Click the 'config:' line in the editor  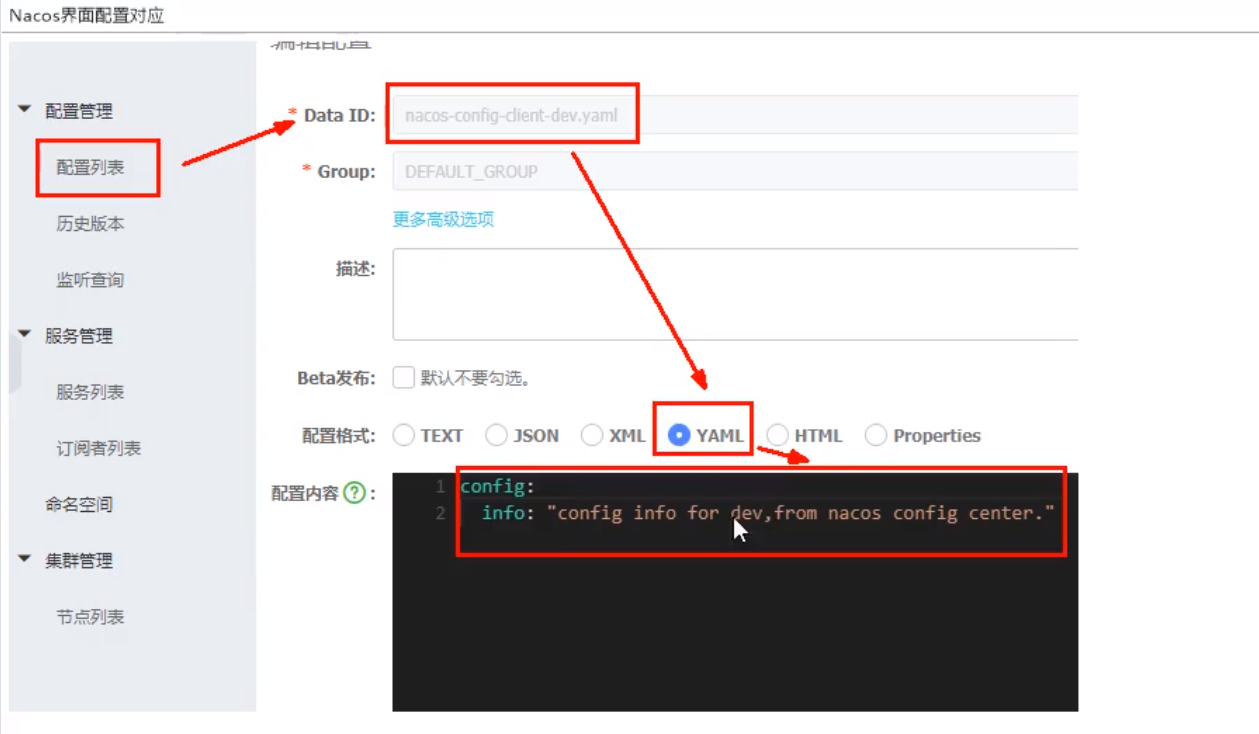498,487
